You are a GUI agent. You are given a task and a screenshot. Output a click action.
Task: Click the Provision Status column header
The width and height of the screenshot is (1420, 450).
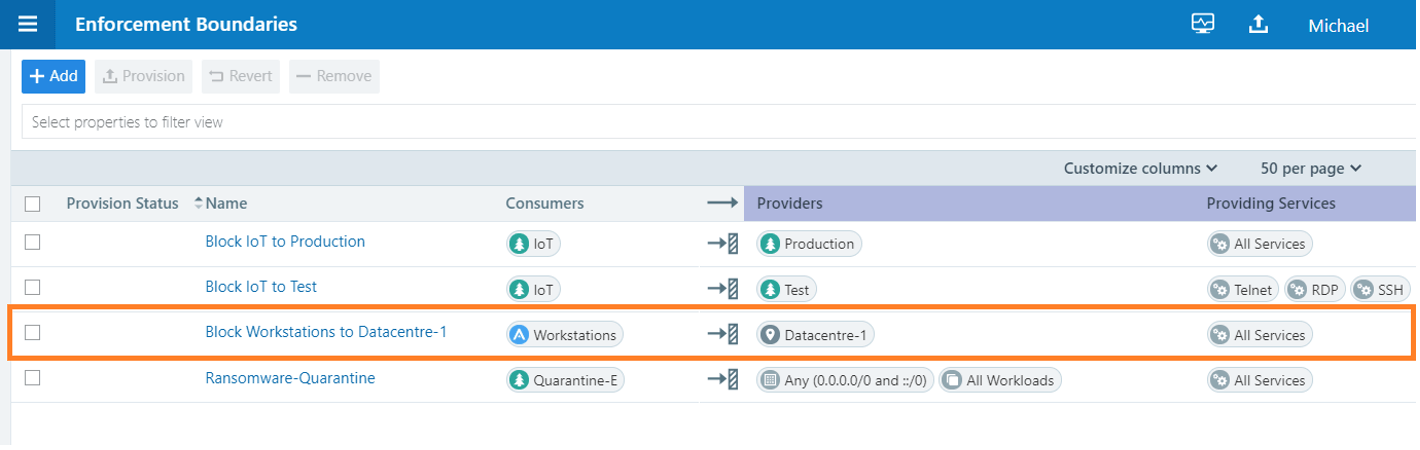click(122, 203)
